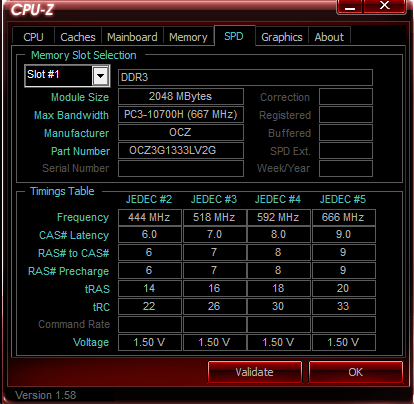Show the About tab
This screenshot has width=414, height=404.
tap(329, 37)
